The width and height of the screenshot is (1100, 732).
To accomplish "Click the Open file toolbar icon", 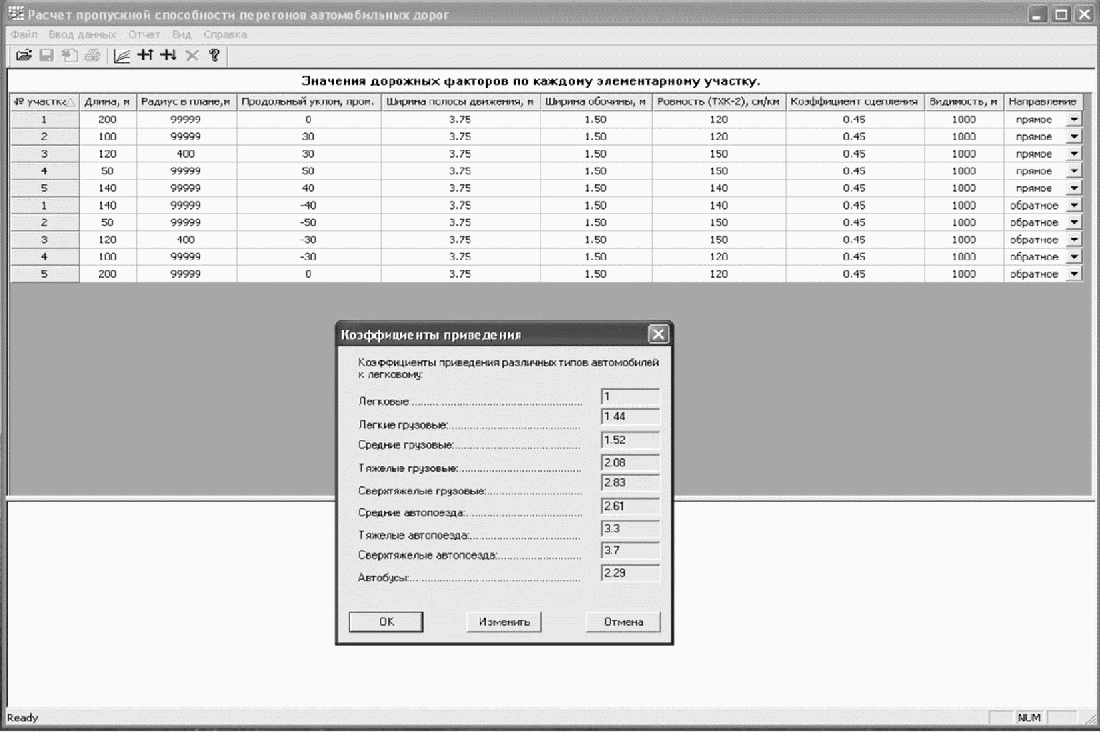I will pyautogui.click(x=23, y=55).
